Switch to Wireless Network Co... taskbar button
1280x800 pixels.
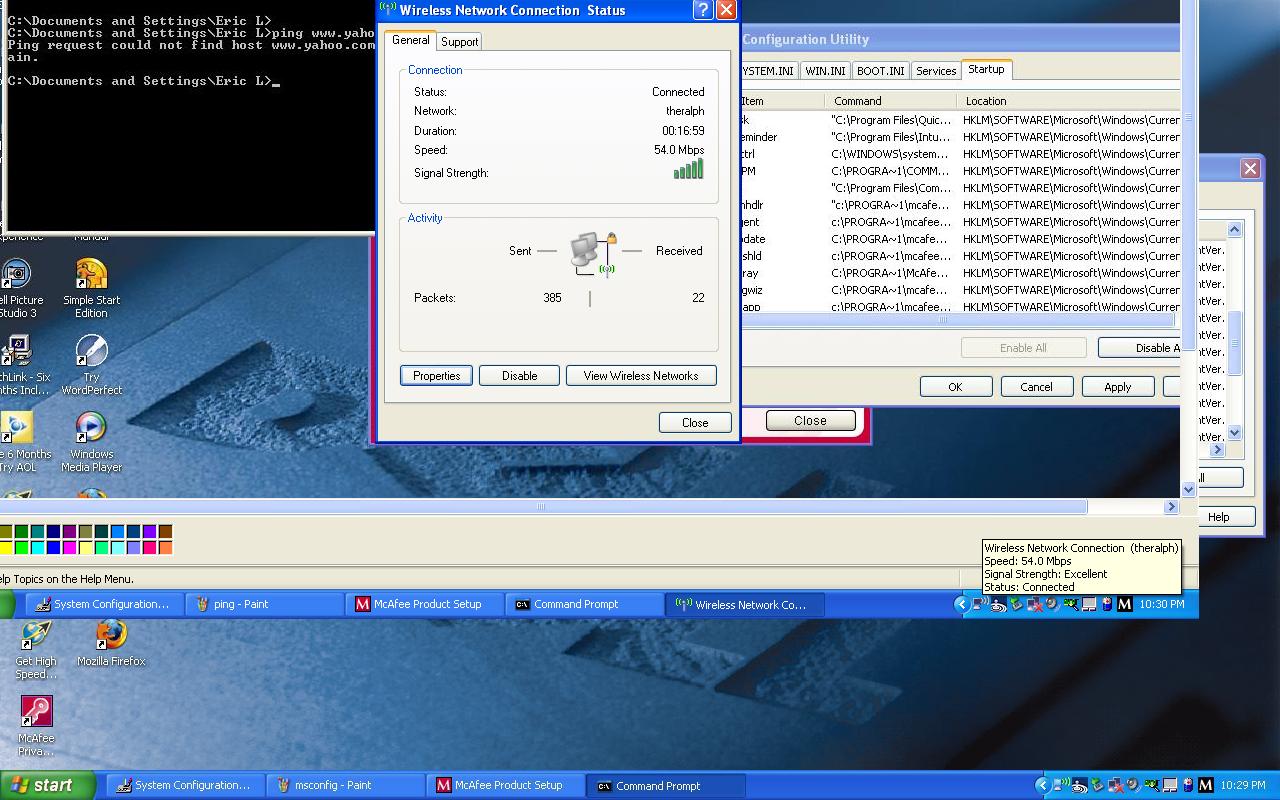coord(745,604)
